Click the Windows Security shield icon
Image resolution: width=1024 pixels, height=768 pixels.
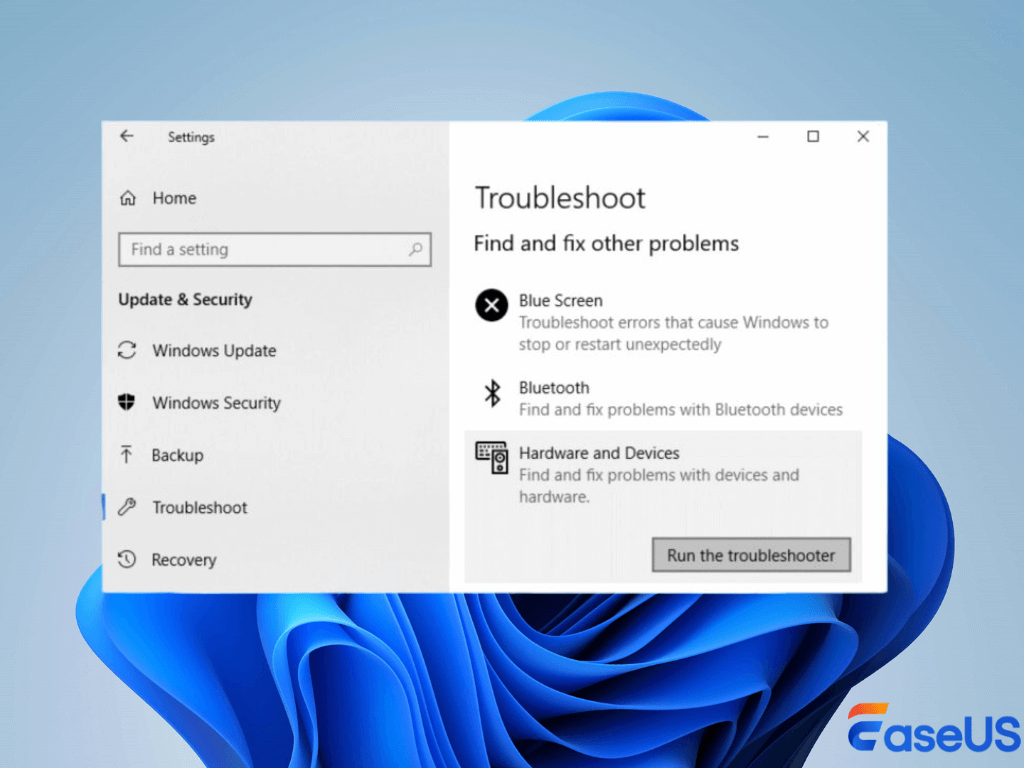(x=127, y=402)
